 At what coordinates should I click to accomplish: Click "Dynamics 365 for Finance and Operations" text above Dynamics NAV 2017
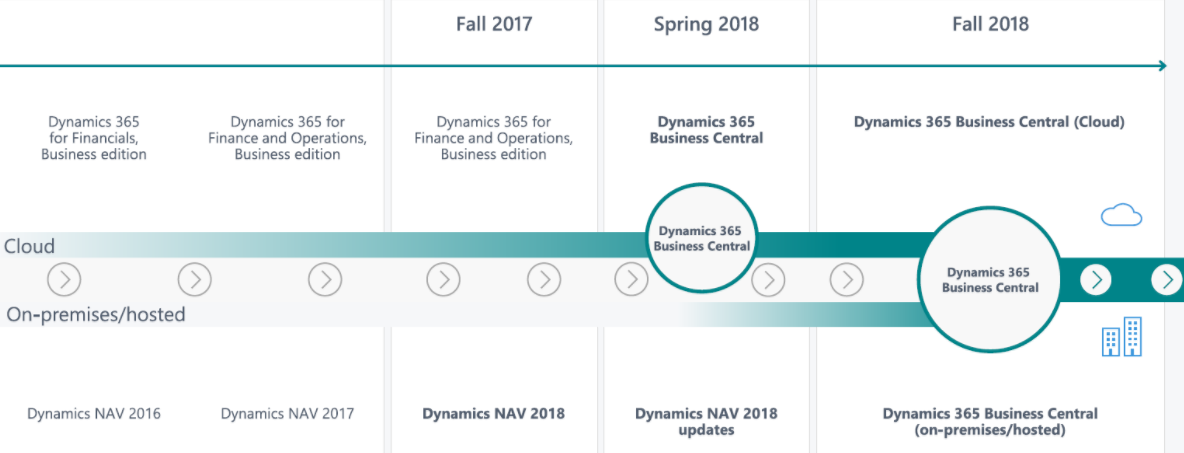(x=288, y=137)
